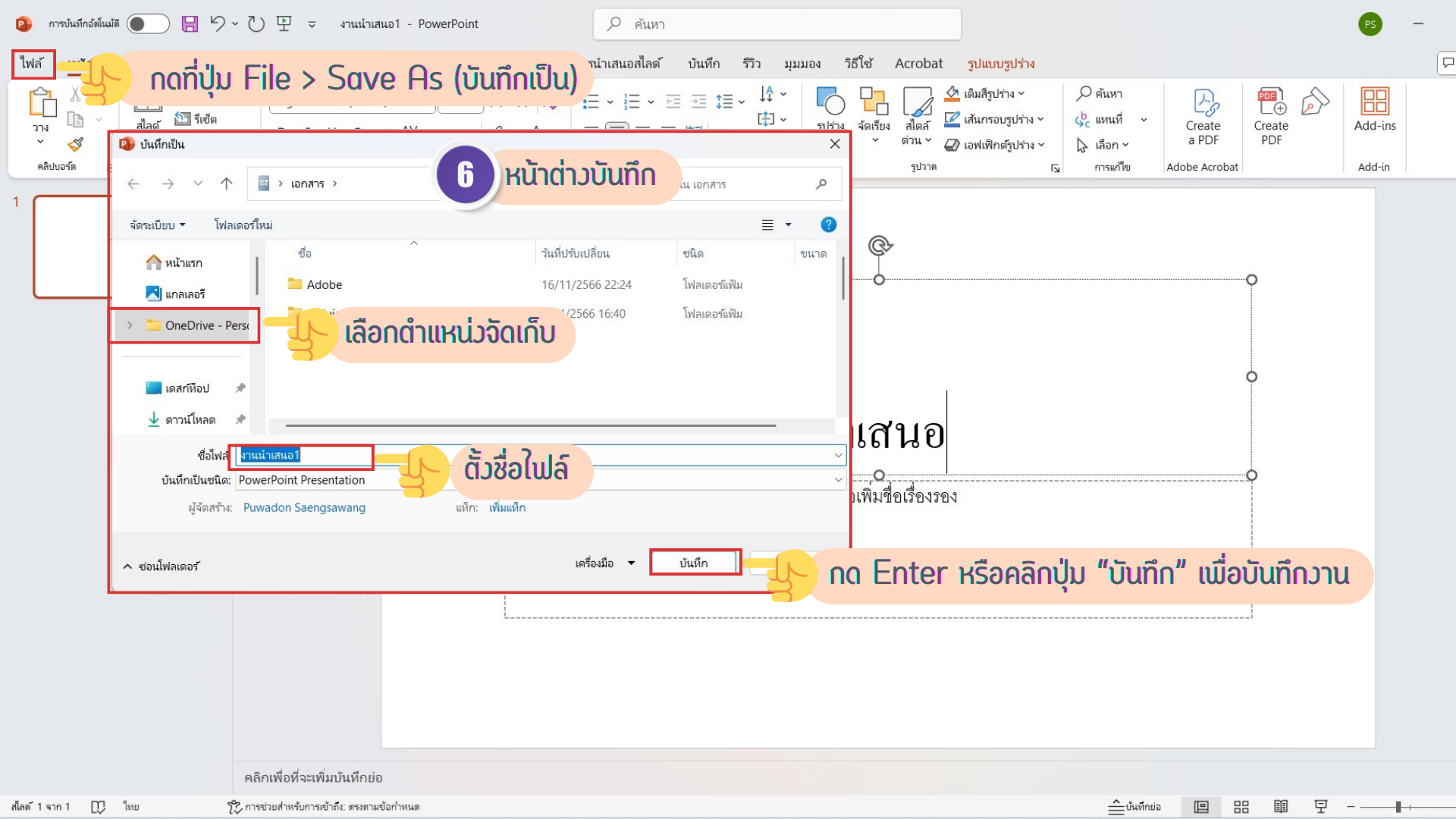This screenshot has width=1456, height=819.
Task: Open drawing group dialog launcher
Action: click(x=1055, y=168)
